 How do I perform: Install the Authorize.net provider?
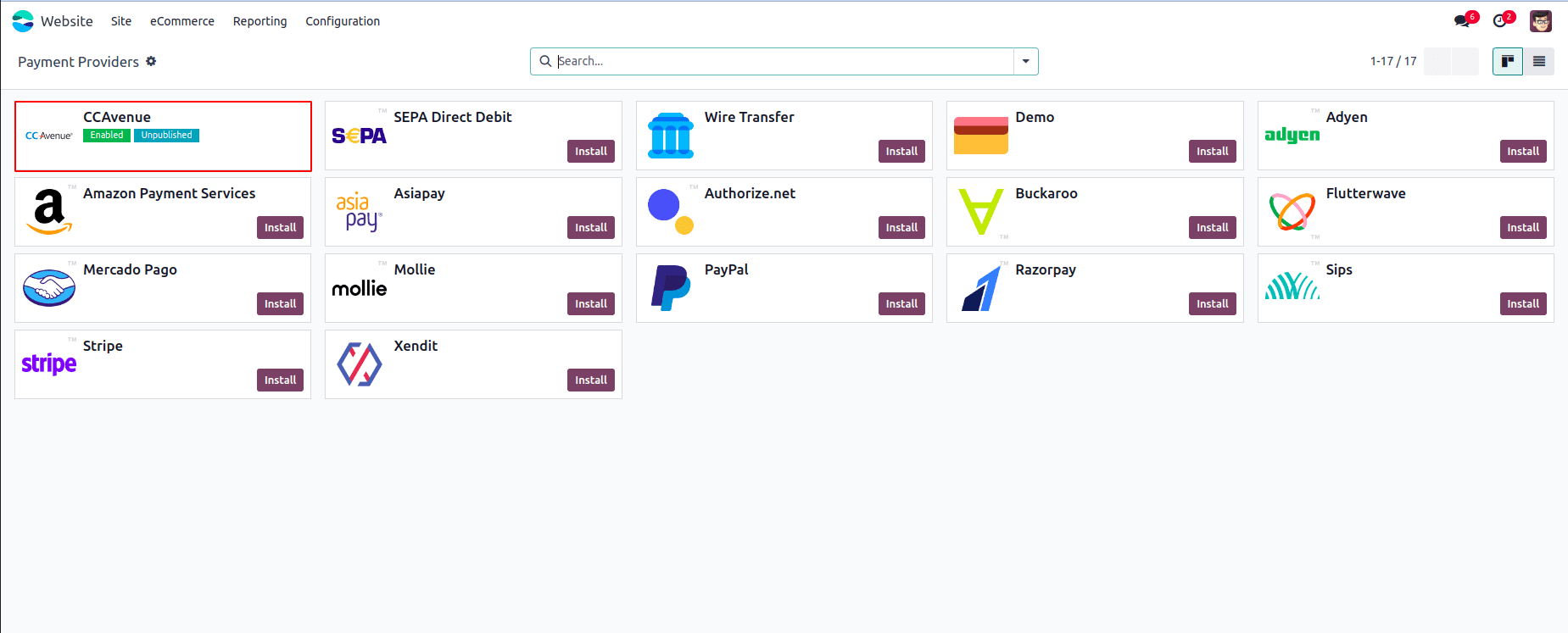coord(901,227)
